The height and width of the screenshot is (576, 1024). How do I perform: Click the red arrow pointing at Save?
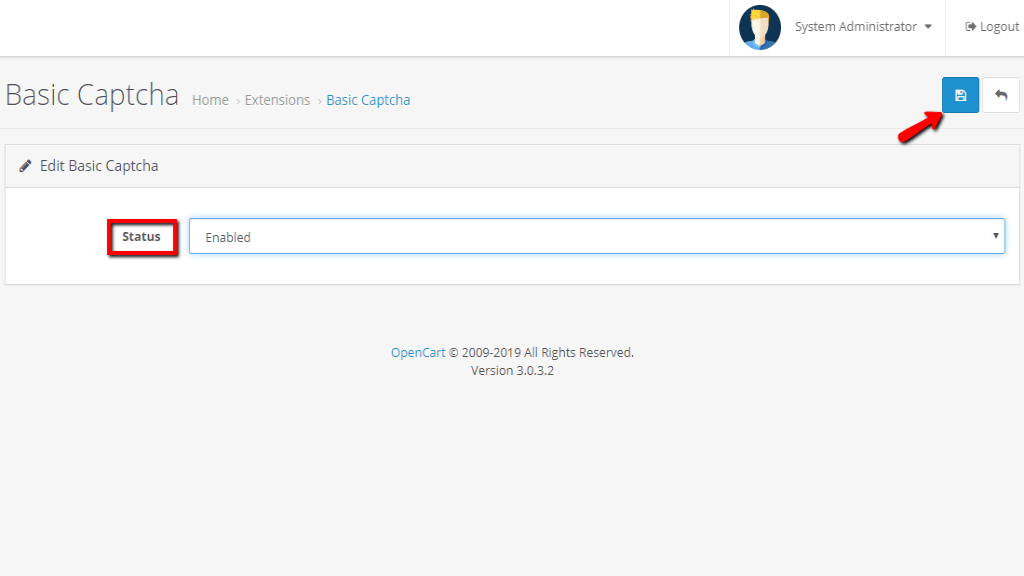(920, 128)
